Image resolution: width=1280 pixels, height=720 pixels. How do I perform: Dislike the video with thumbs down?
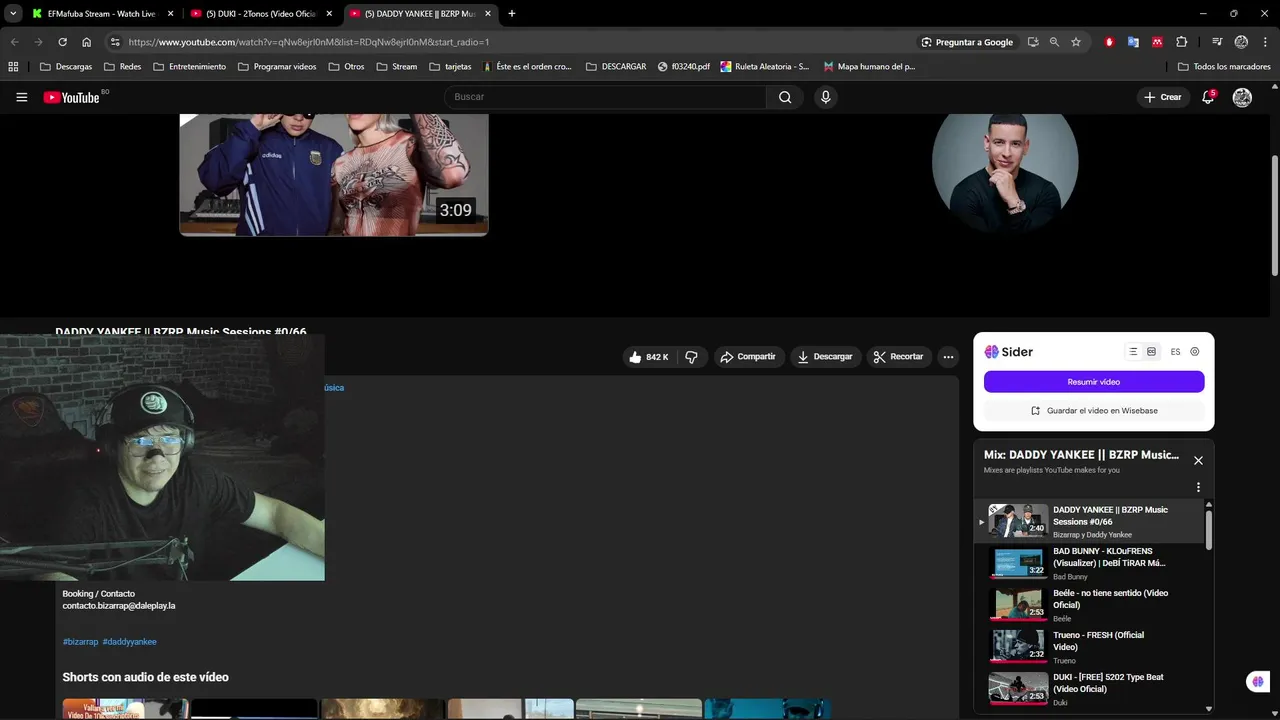tap(691, 357)
